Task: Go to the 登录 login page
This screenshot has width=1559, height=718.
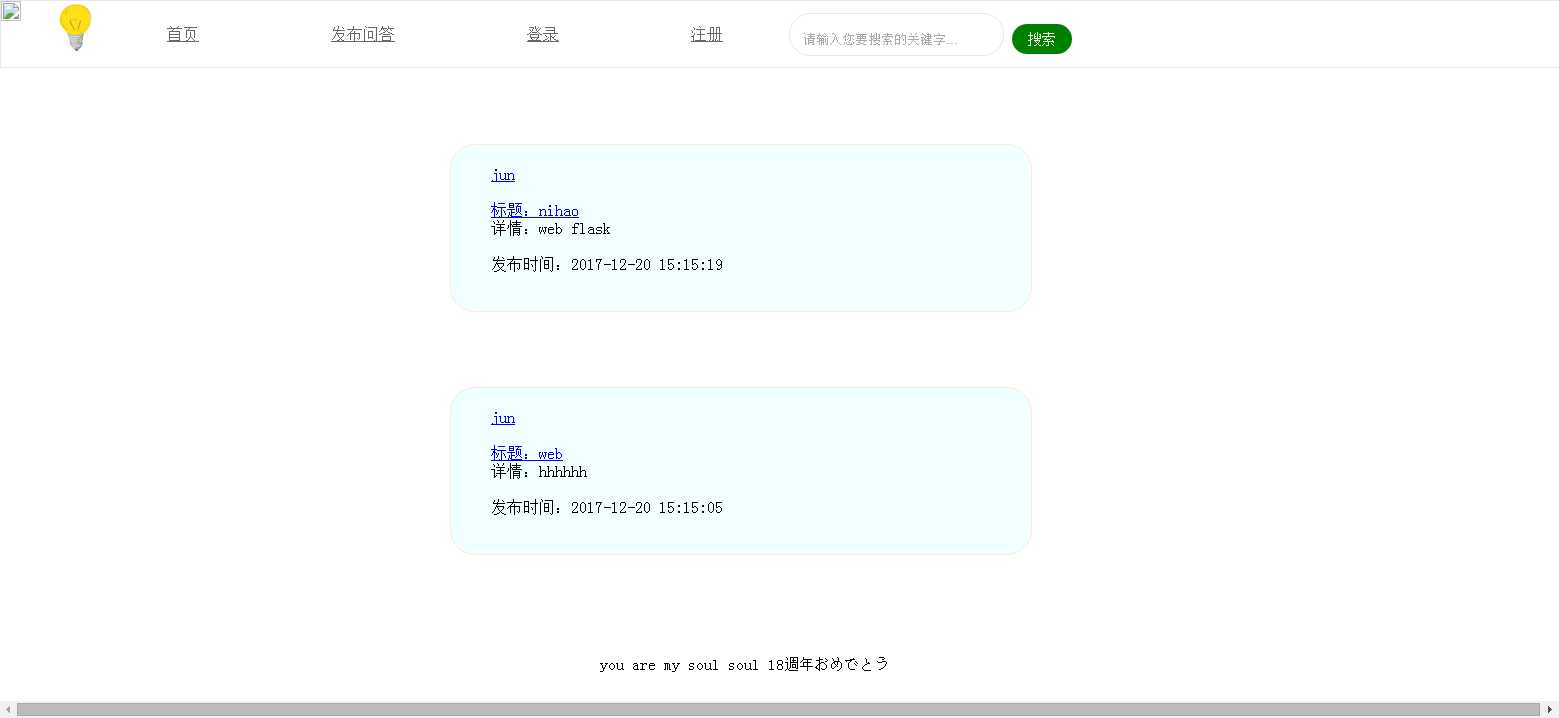Action: click(x=542, y=33)
